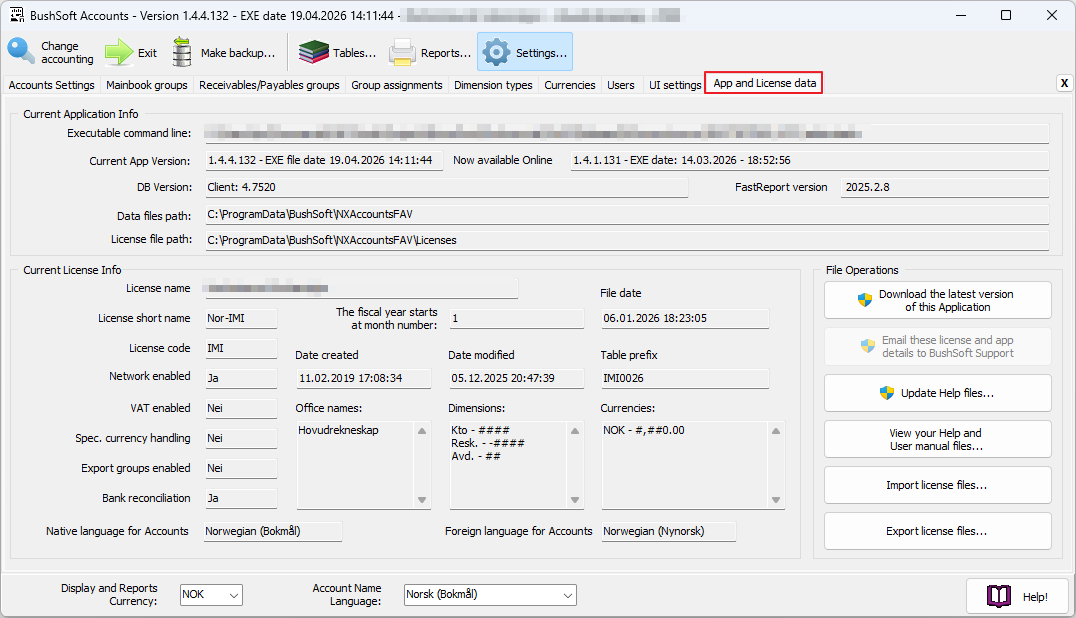Click down arrow in Office names list
This screenshot has height=618, width=1076.
tap(422, 500)
